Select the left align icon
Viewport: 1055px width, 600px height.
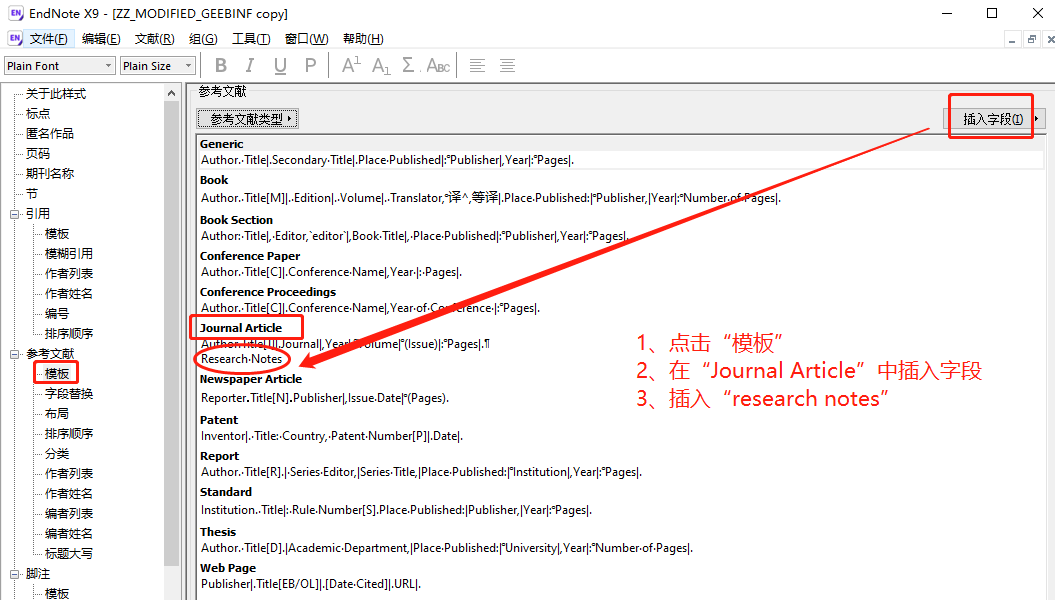(x=477, y=65)
